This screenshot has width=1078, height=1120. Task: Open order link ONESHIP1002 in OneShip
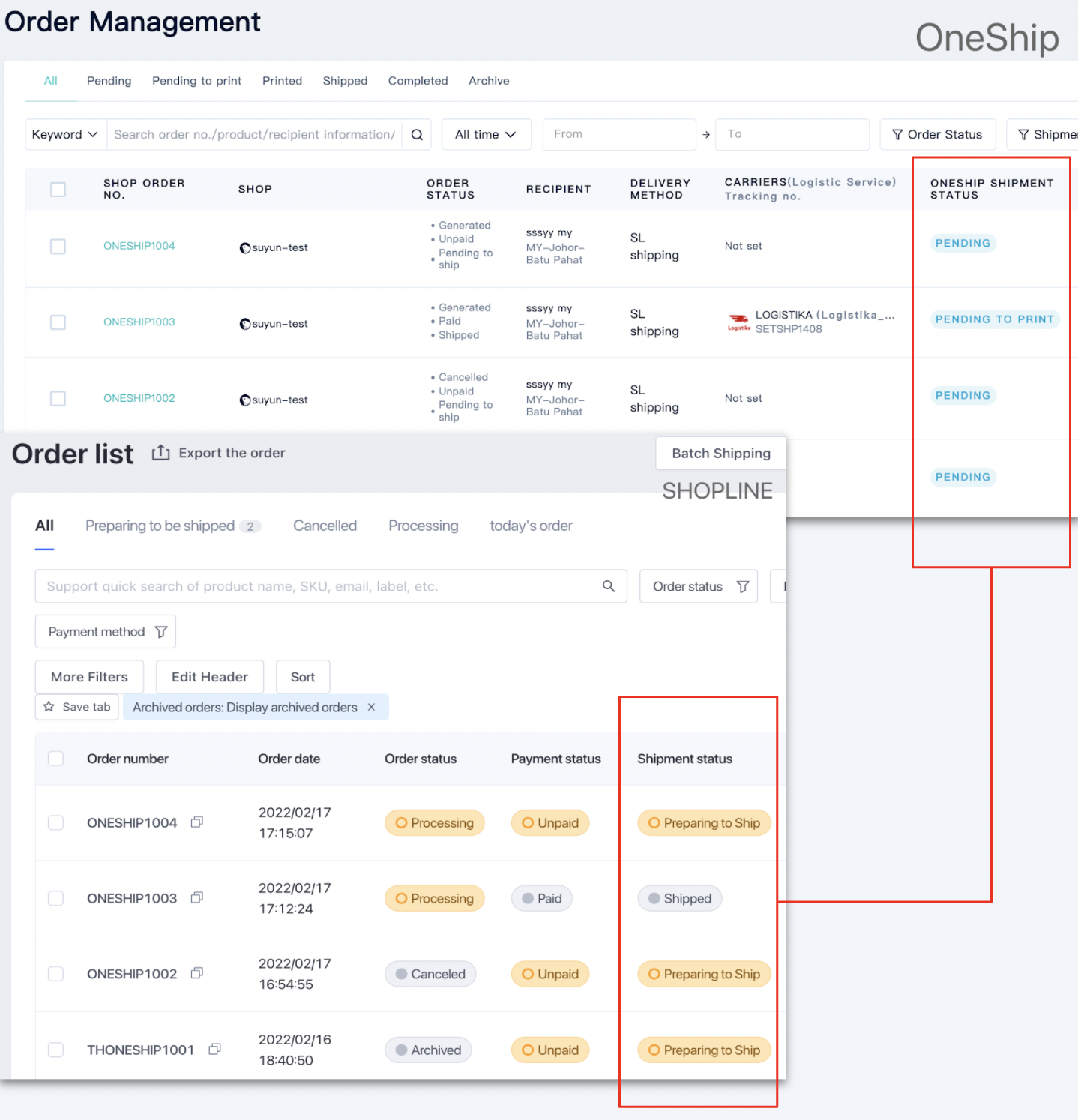point(139,398)
